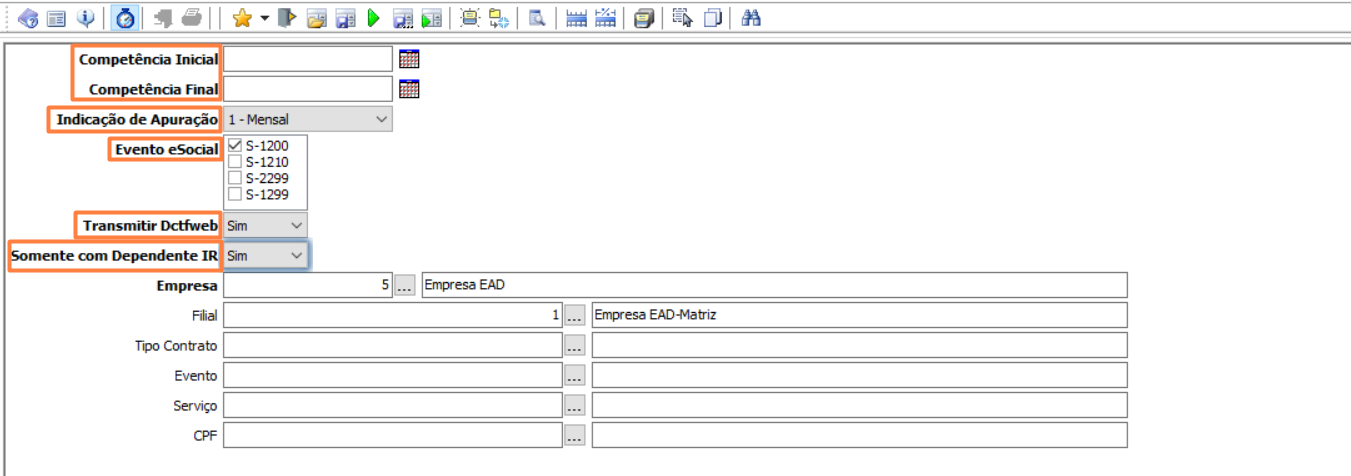The height and width of the screenshot is (476, 1351).
Task: Click the open folder toolbar icon
Action: click(316, 18)
